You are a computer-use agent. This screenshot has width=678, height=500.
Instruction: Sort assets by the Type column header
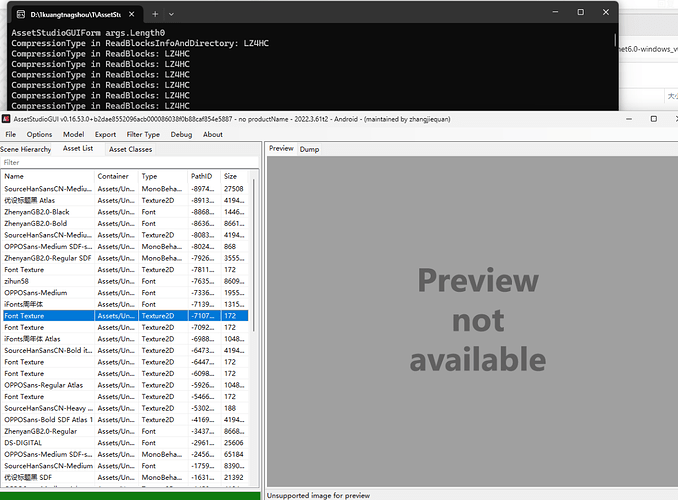162,176
